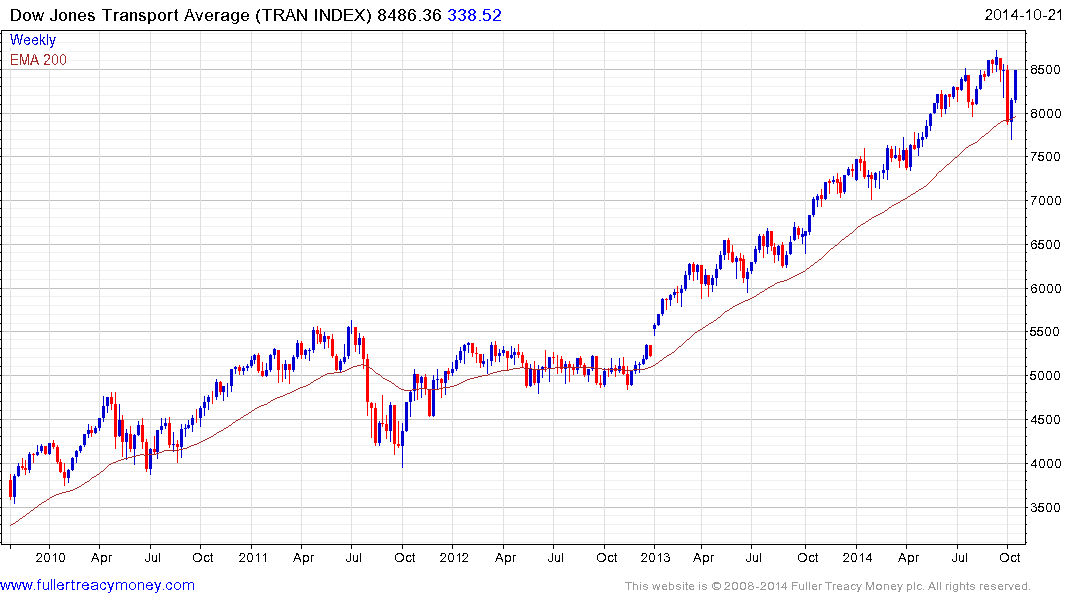1075x600 pixels.
Task: Click the 2014 x-axis label
Action: [857, 557]
